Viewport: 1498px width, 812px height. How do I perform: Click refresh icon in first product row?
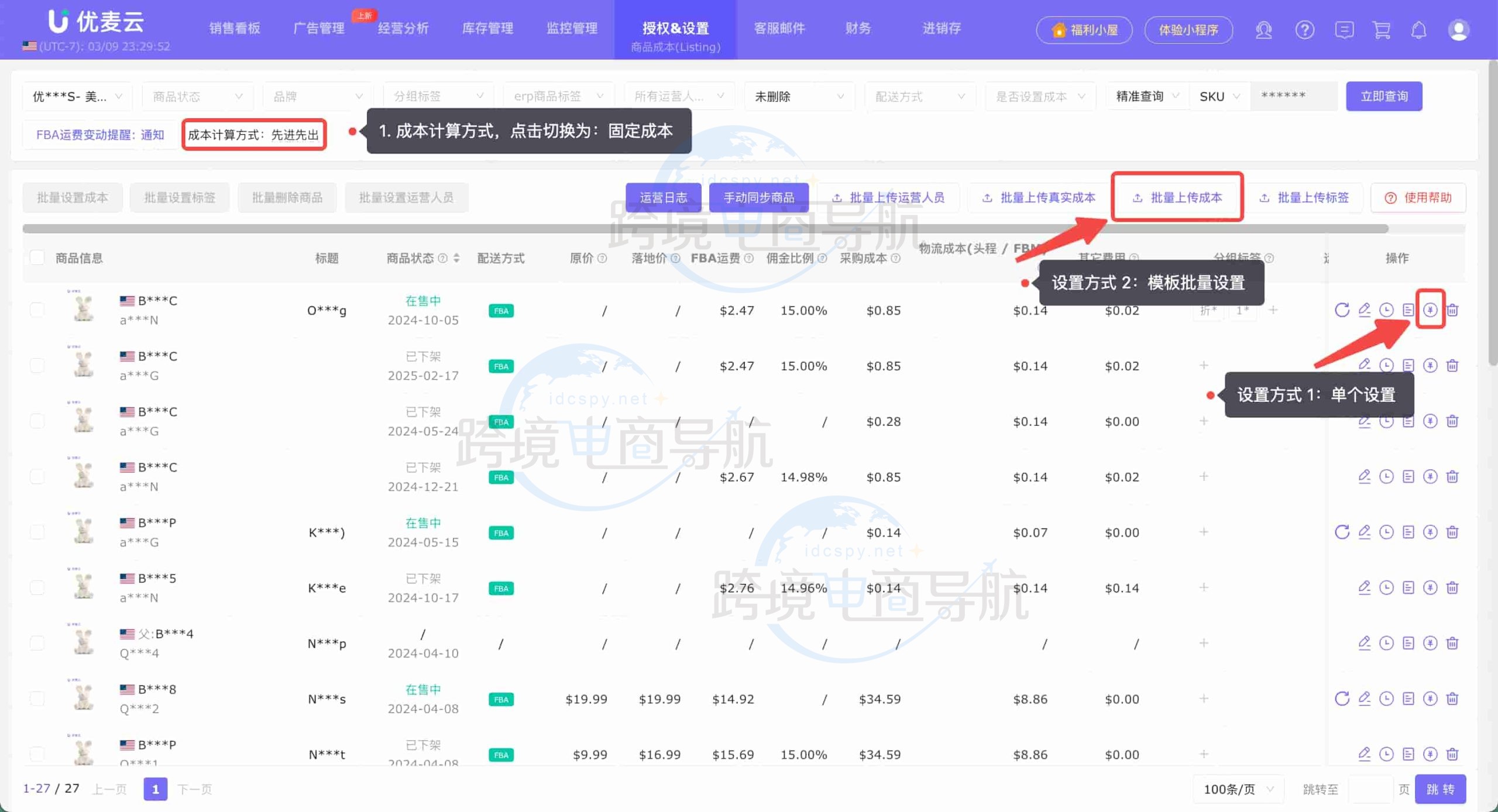(1342, 310)
